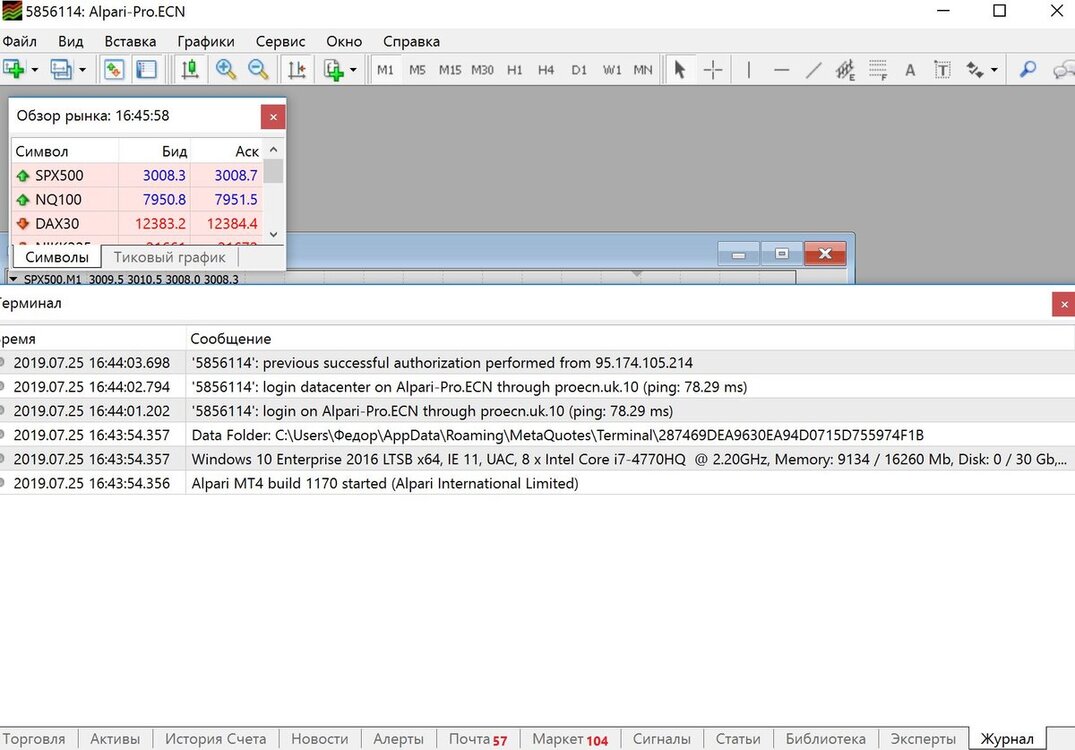Open the arrows objects dropdown
Screen dimensions: 1075x750
[994, 70]
